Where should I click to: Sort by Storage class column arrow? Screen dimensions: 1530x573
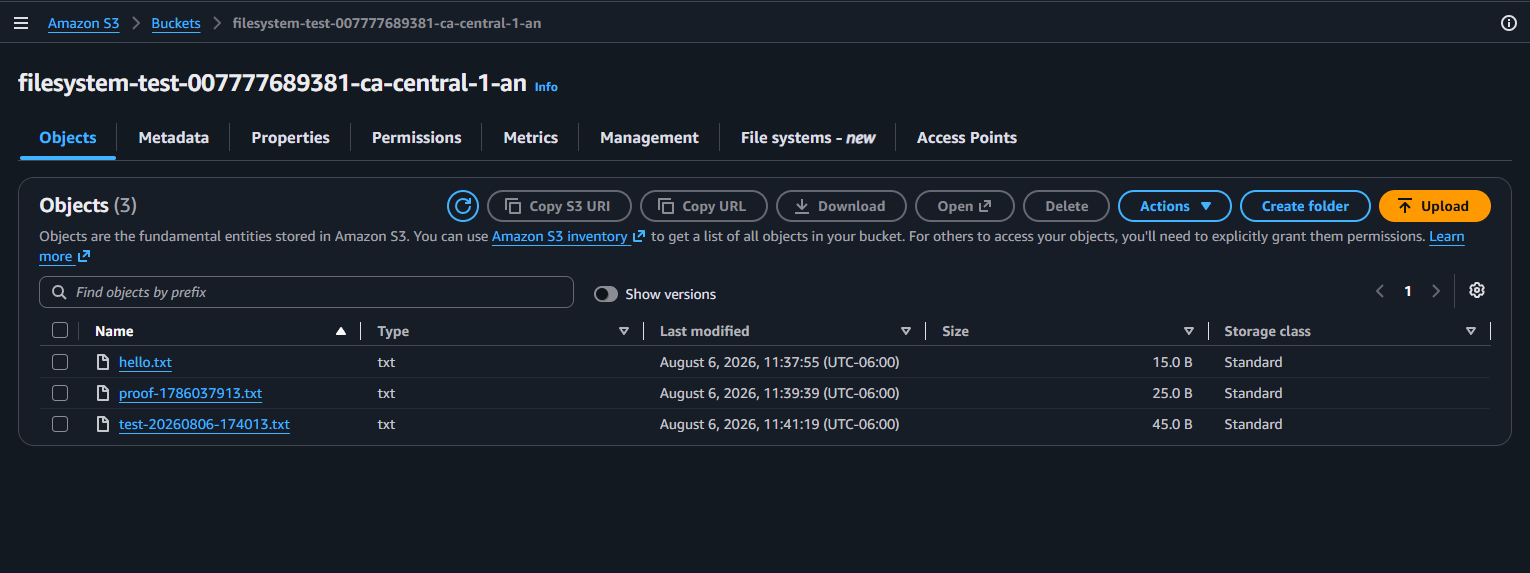click(x=1471, y=331)
